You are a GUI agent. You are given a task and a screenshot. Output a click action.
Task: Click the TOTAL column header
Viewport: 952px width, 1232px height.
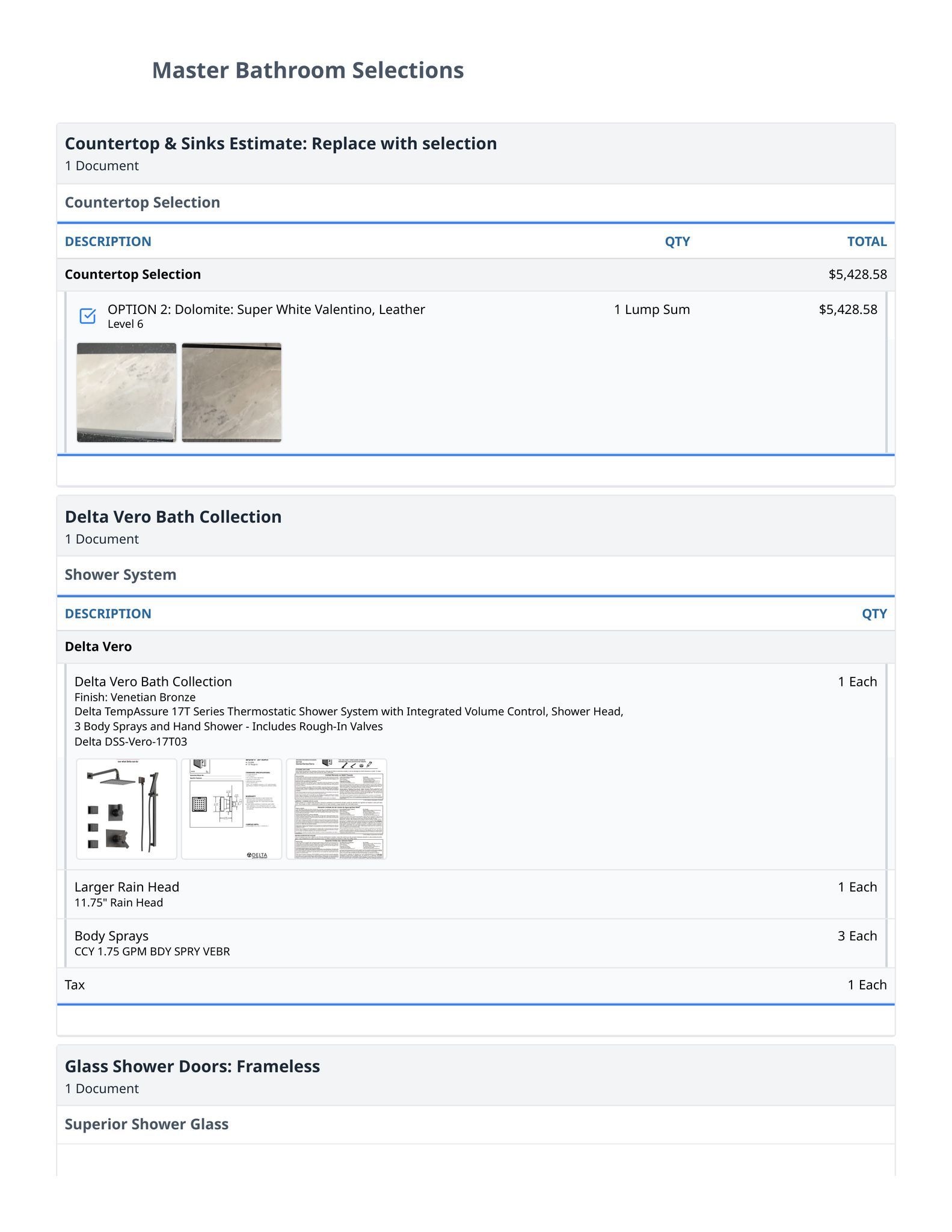tap(867, 241)
